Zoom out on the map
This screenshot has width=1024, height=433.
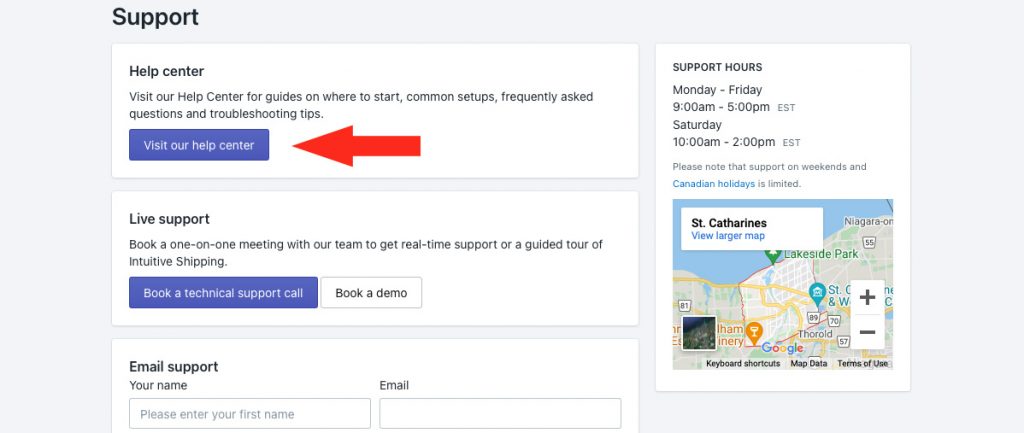point(867,332)
